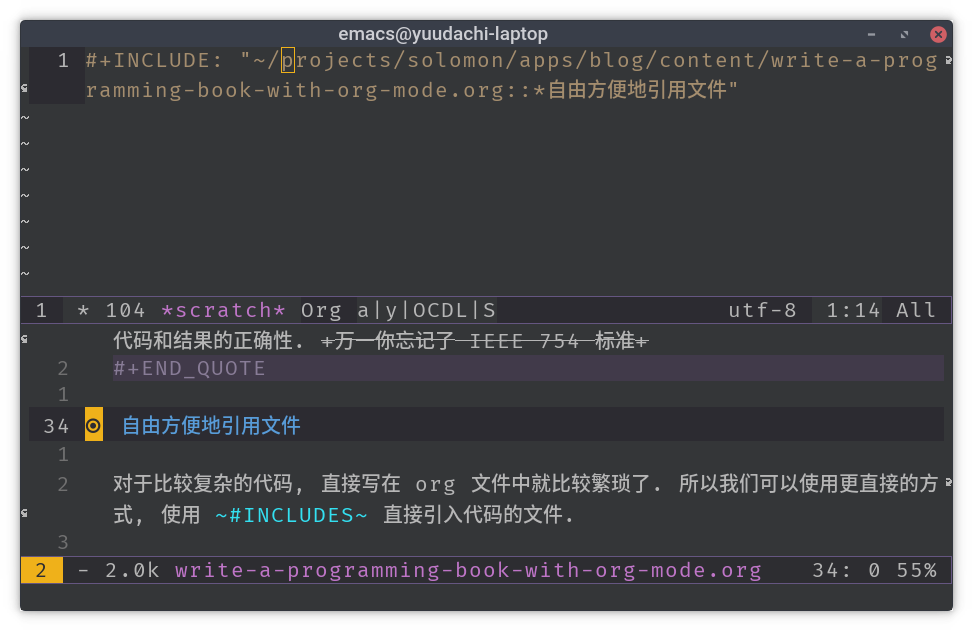Toggle window maximize in the Emacs title bar
The width and height of the screenshot is (973, 631).
click(x=903, y=33)
